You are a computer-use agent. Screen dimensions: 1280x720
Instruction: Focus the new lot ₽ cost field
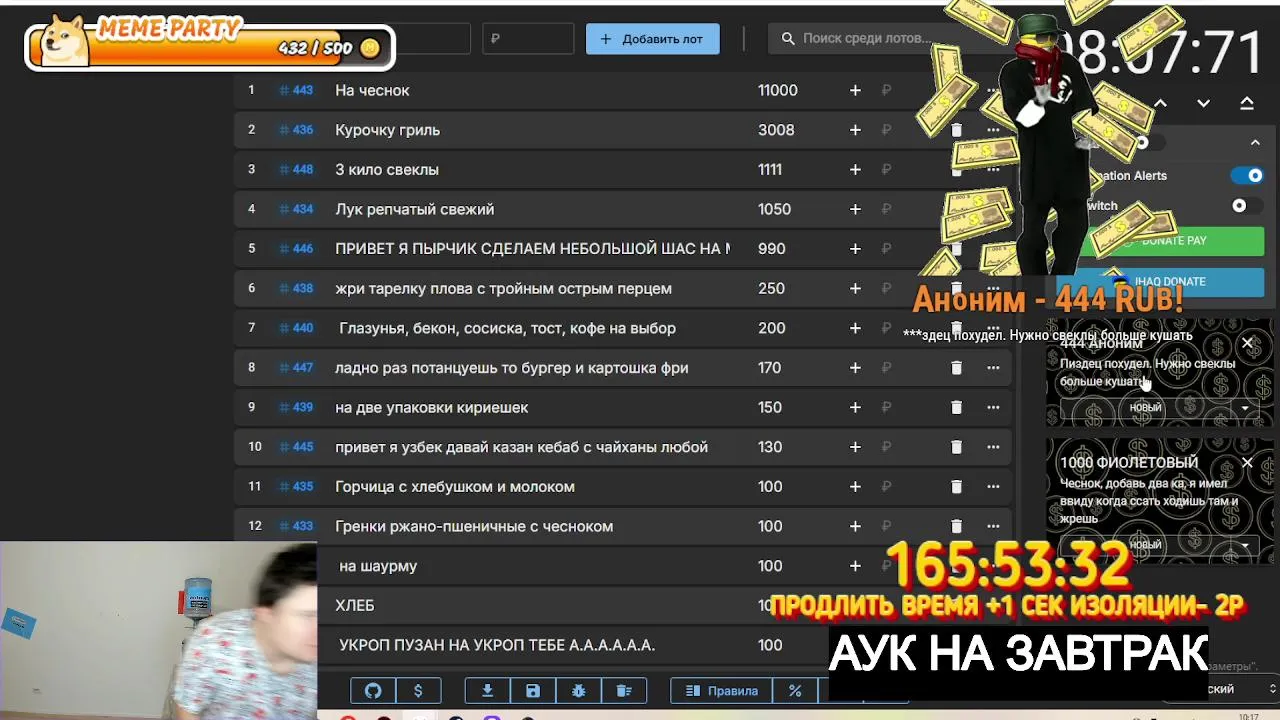point(527,39)
